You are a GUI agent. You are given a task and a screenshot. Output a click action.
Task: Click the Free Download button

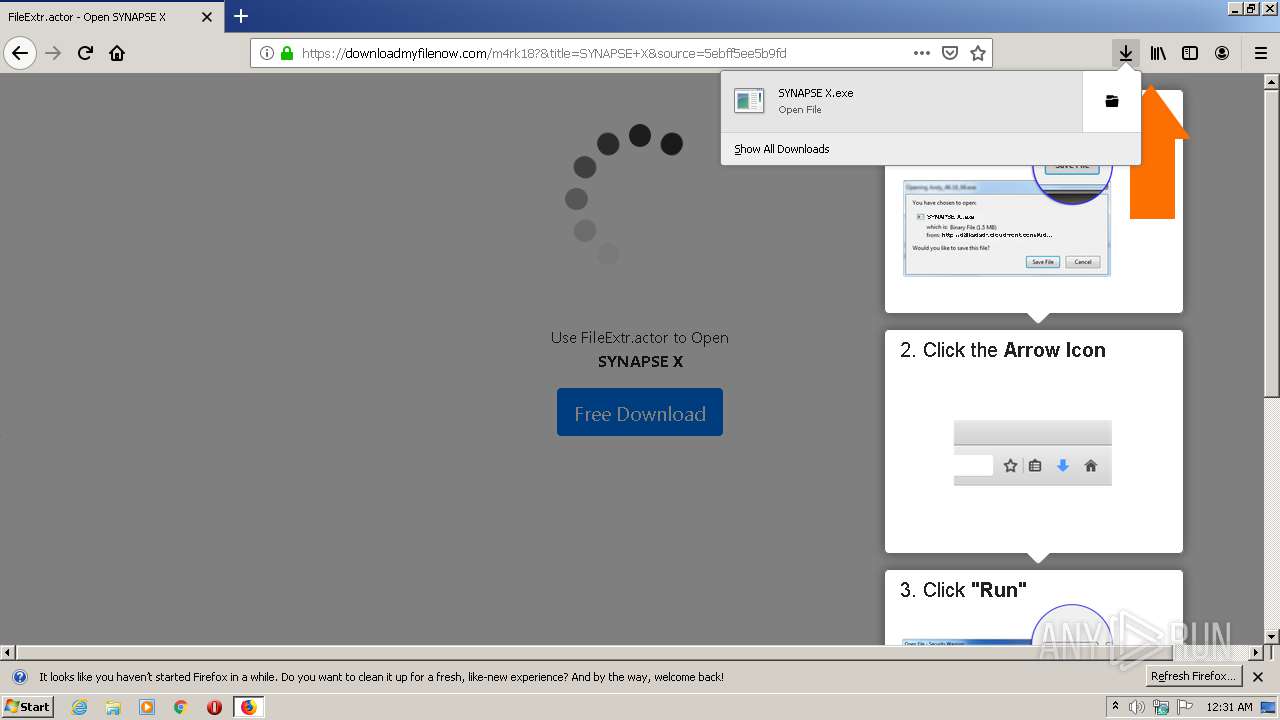(x=640, y=412)
